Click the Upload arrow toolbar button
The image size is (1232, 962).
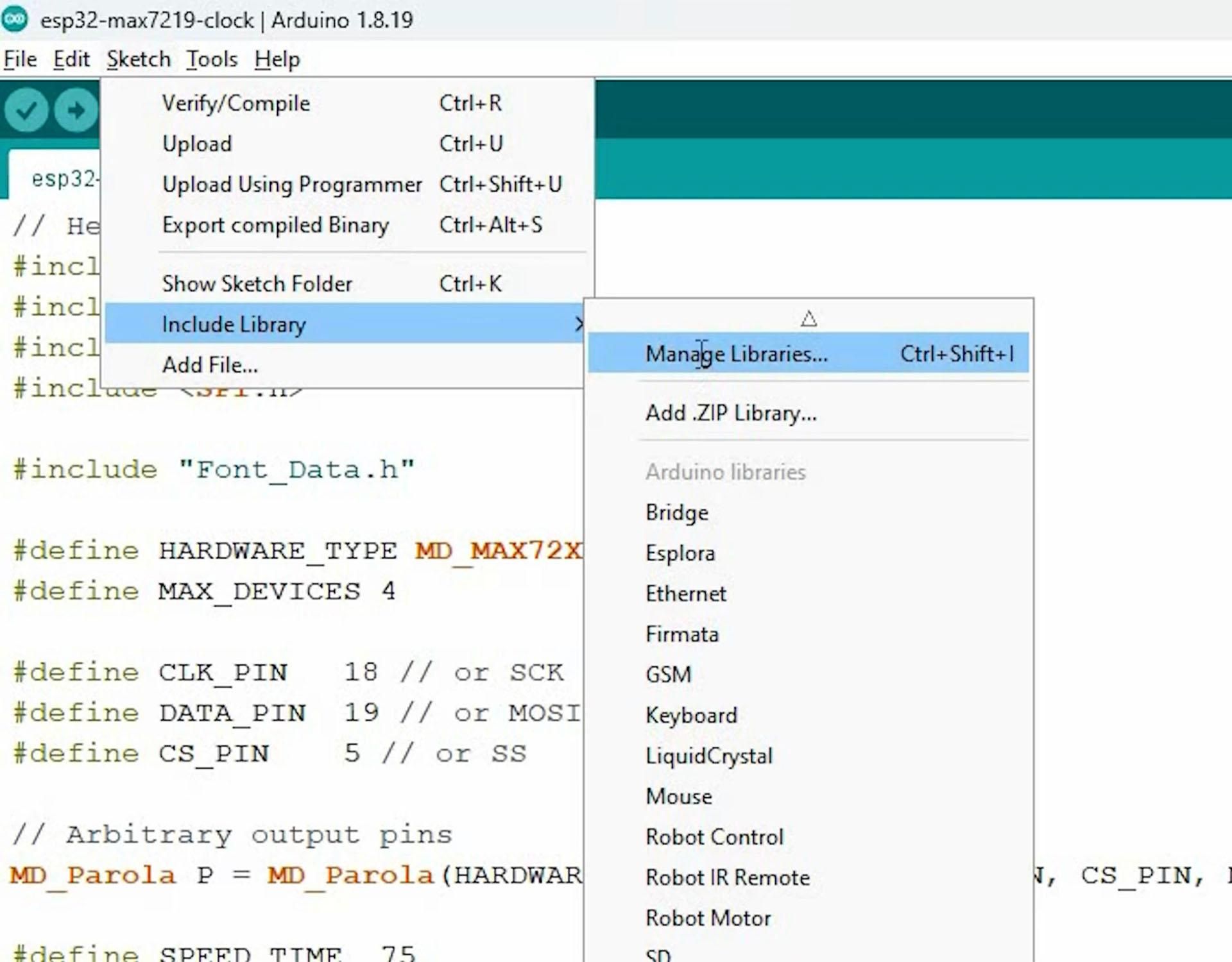[76, 110]
